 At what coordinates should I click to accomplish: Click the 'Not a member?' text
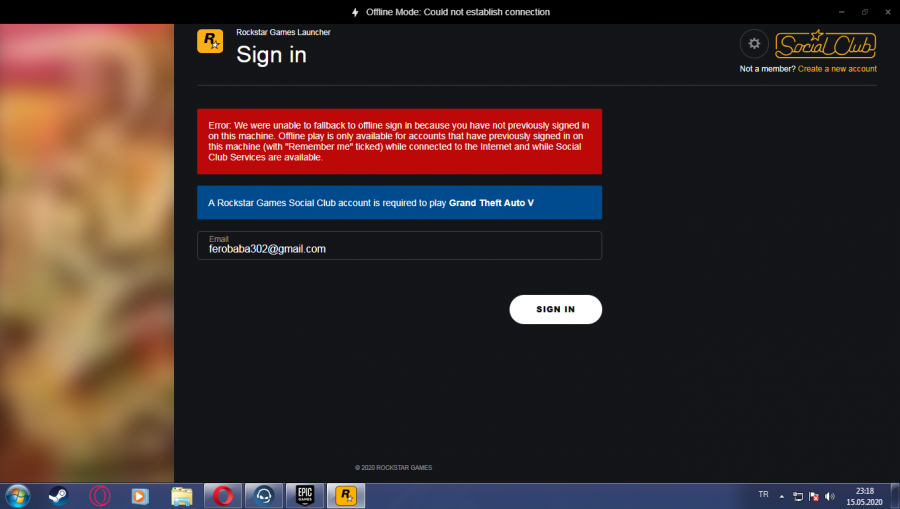pos(767,69)
